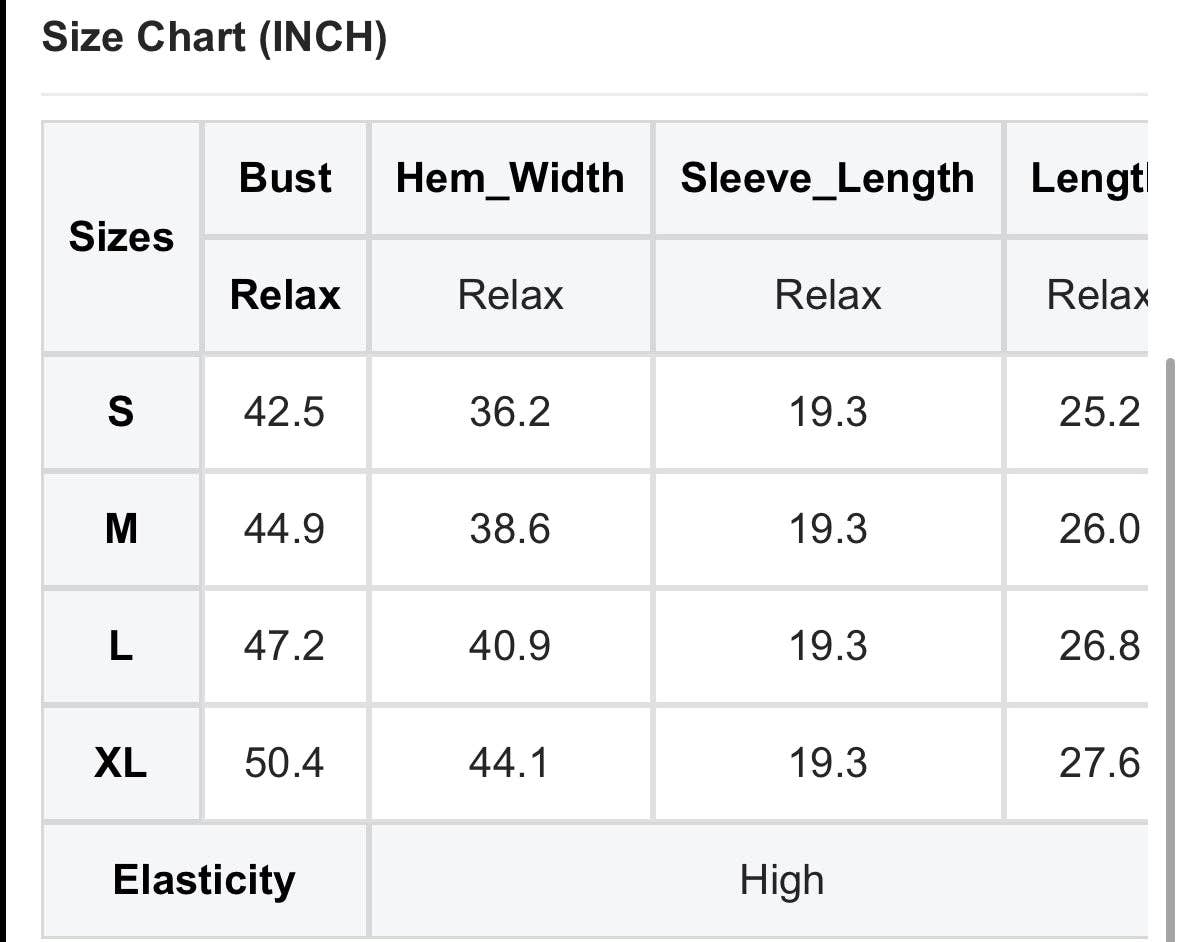Click the Elasticity row label
Viewport: 1179px width, 942px height.
(205, 880)
